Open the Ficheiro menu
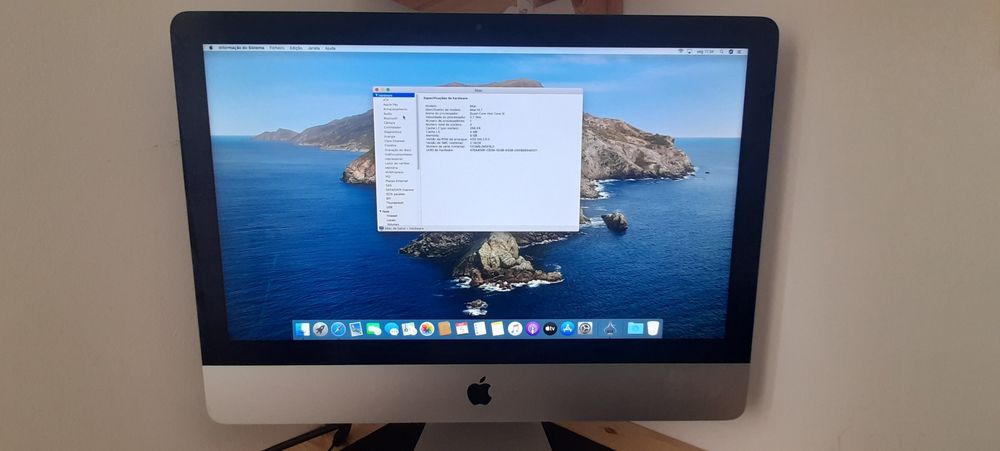 click(277, 48)
